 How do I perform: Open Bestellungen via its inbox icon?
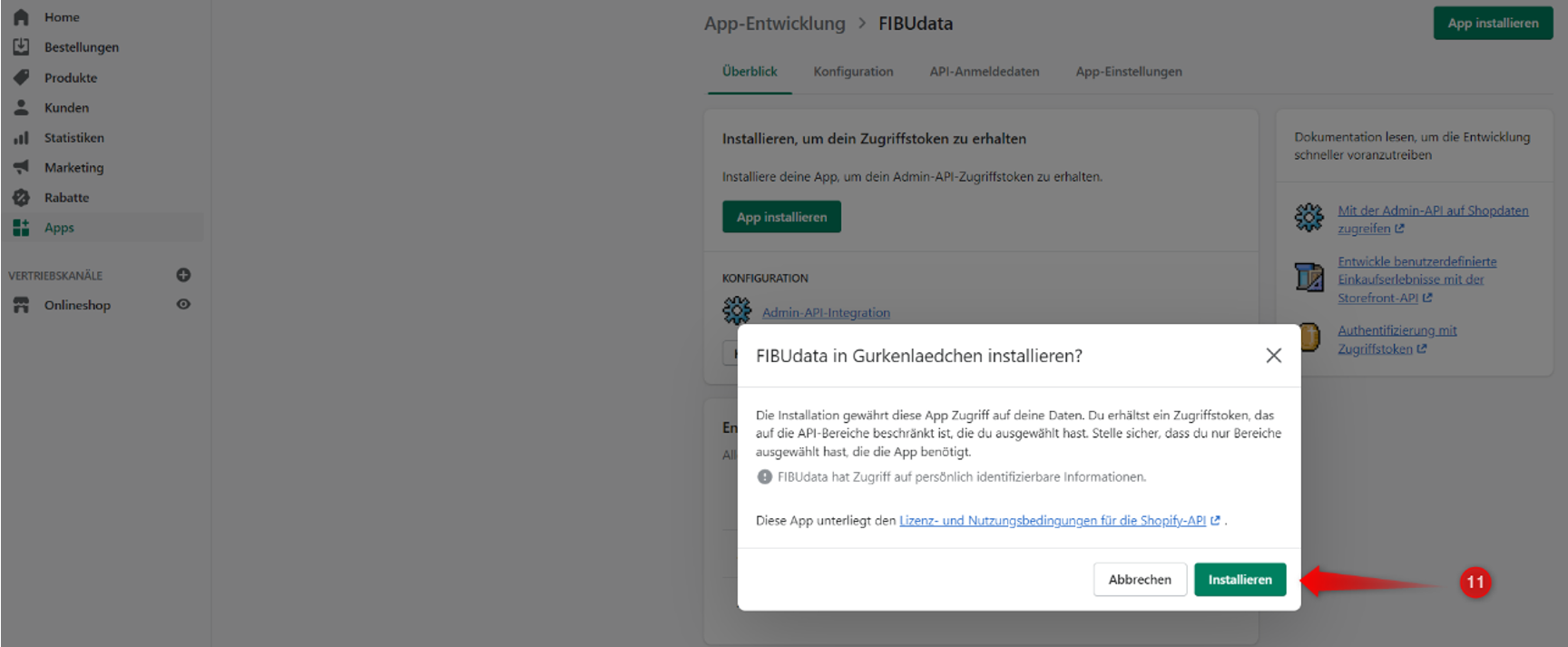tap(21, 47)
